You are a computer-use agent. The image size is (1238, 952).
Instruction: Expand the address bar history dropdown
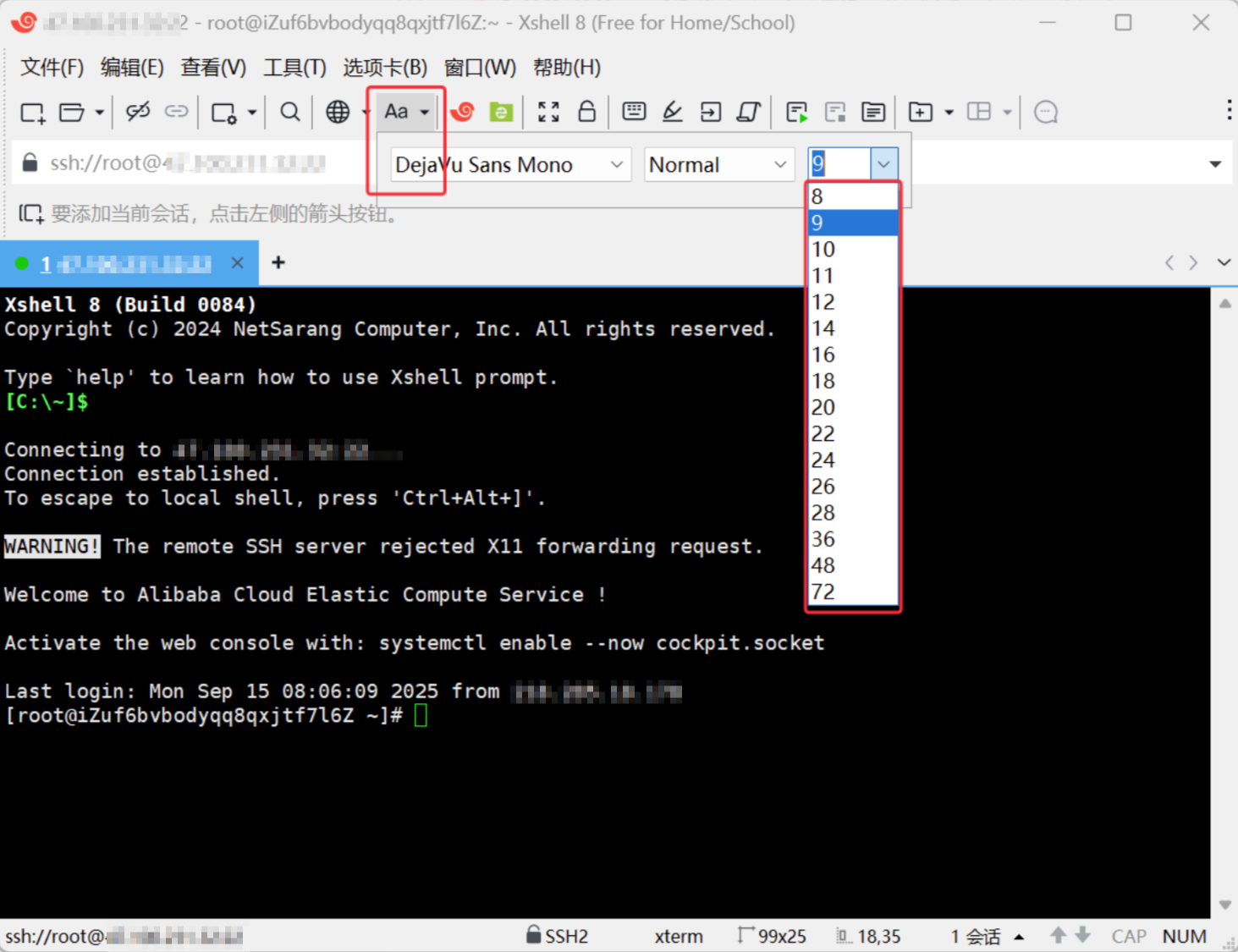1215,164
